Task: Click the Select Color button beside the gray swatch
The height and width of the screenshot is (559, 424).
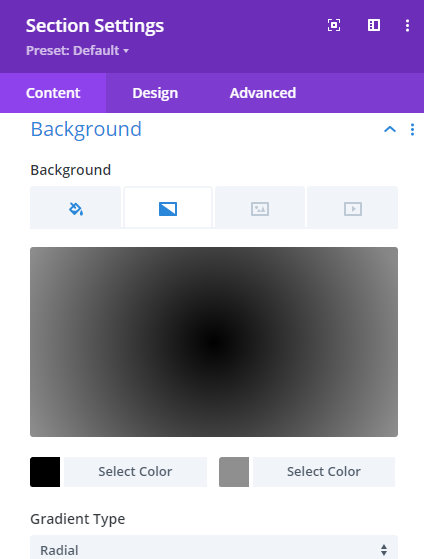Action: pos(324,472)
